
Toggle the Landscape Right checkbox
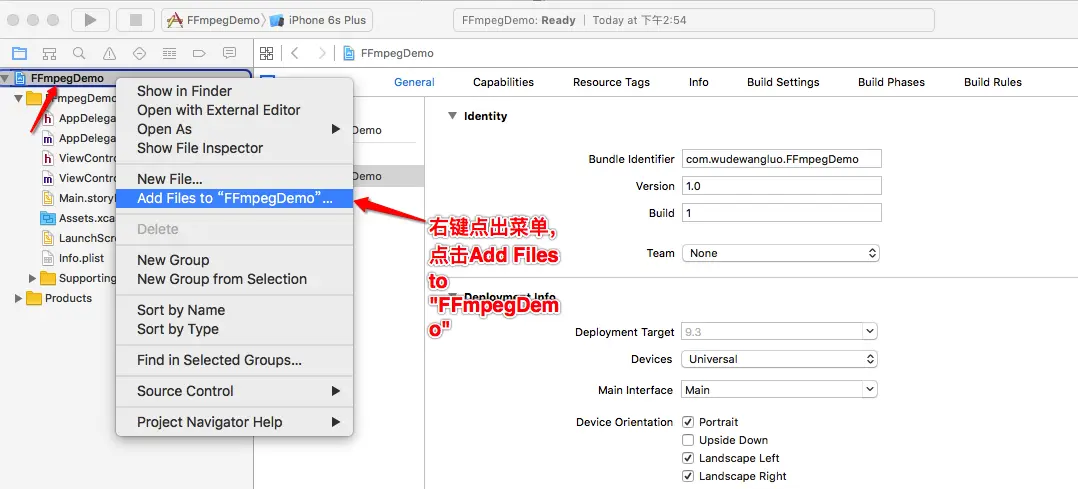pyautogui.click(x=688, y=476)
